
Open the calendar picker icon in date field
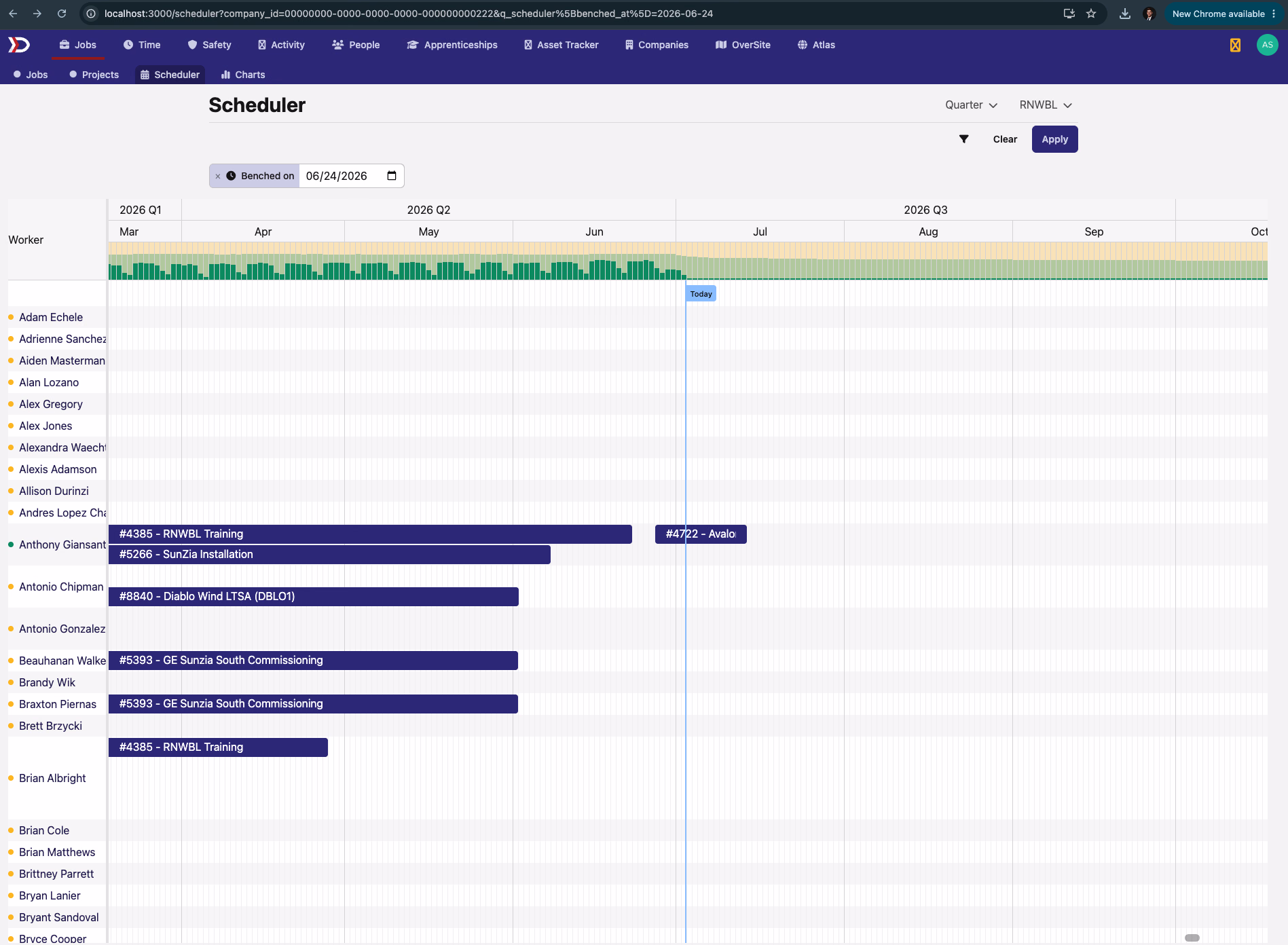392,176
